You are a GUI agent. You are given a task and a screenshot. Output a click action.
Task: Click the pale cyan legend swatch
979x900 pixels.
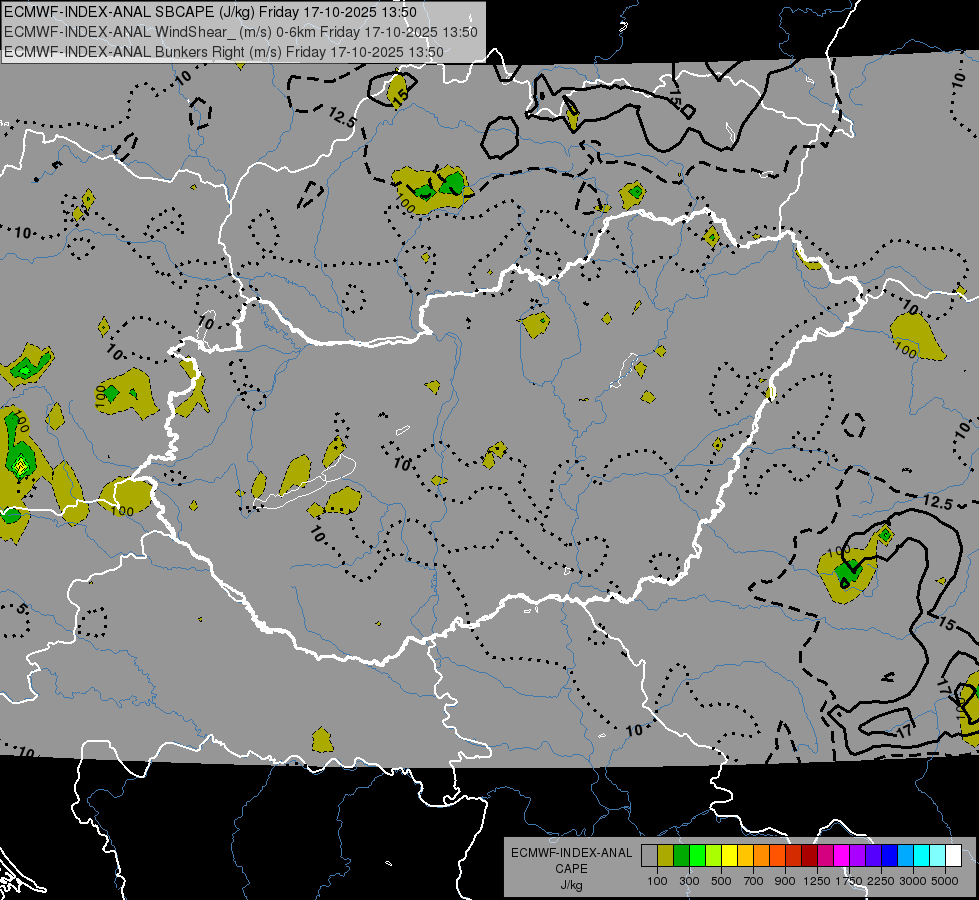coord(938,856)
